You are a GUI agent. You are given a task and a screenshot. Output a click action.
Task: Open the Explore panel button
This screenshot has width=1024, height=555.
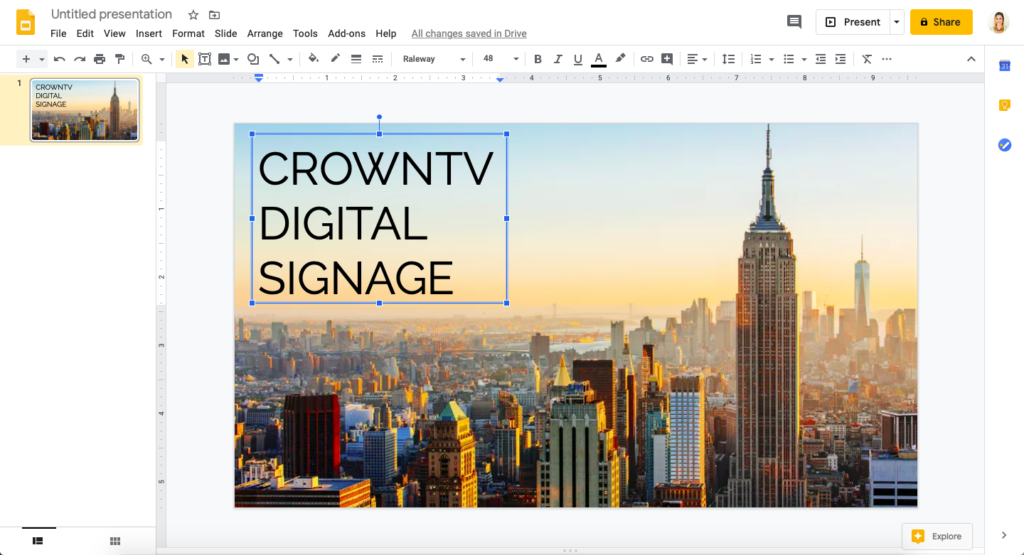click(937, 536)
